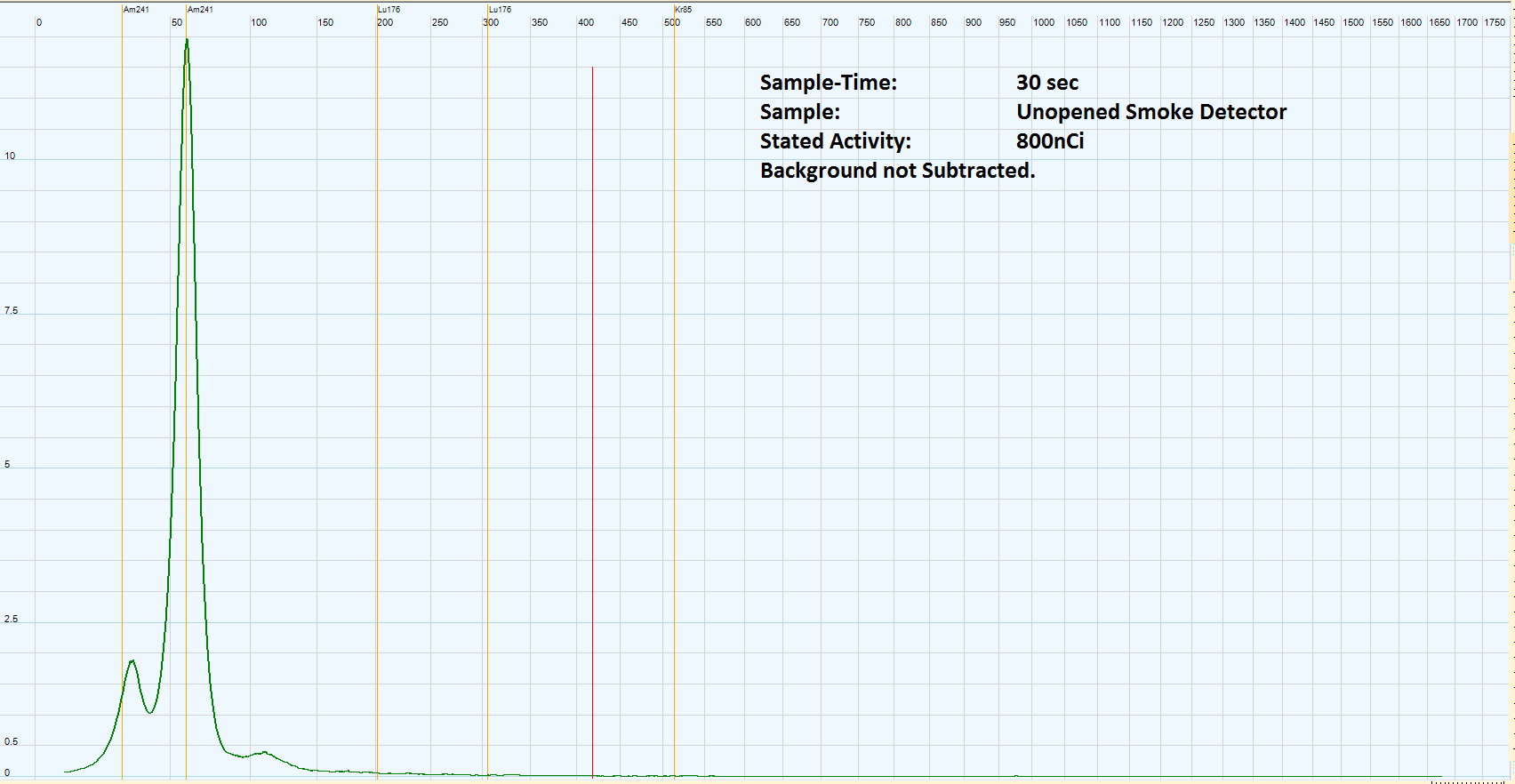Click the 2.5 tick on the vertical axis
This screenshot has height=784, width=1515.
pos(11,619)
